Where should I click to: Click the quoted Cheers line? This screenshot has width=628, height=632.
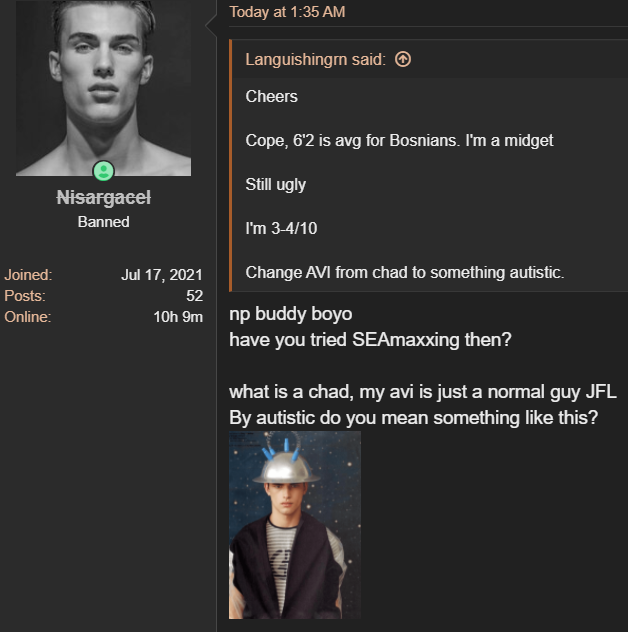[271, 97]
